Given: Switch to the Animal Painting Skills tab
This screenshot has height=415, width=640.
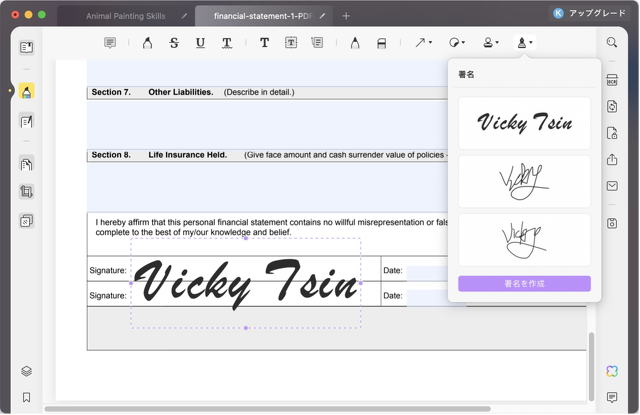Looking at the screenshot, I should point(126,16).
